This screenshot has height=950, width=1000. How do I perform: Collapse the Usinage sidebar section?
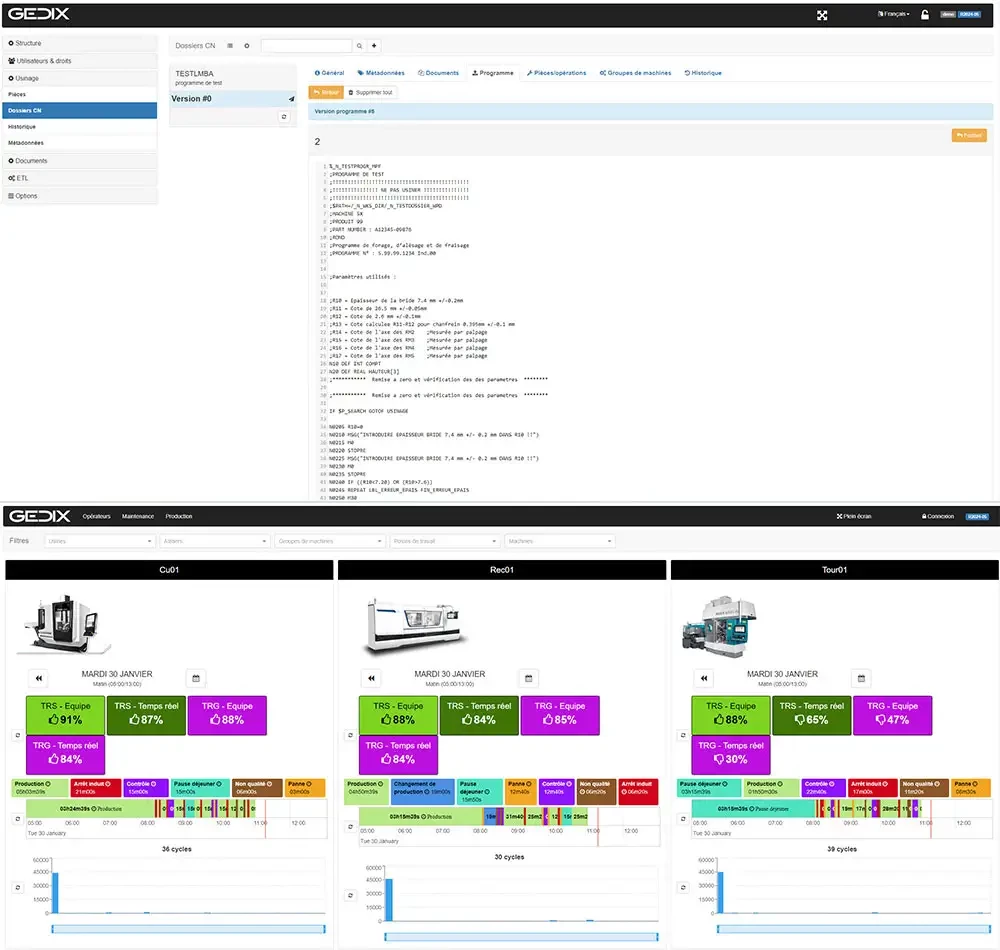(80, 78)
